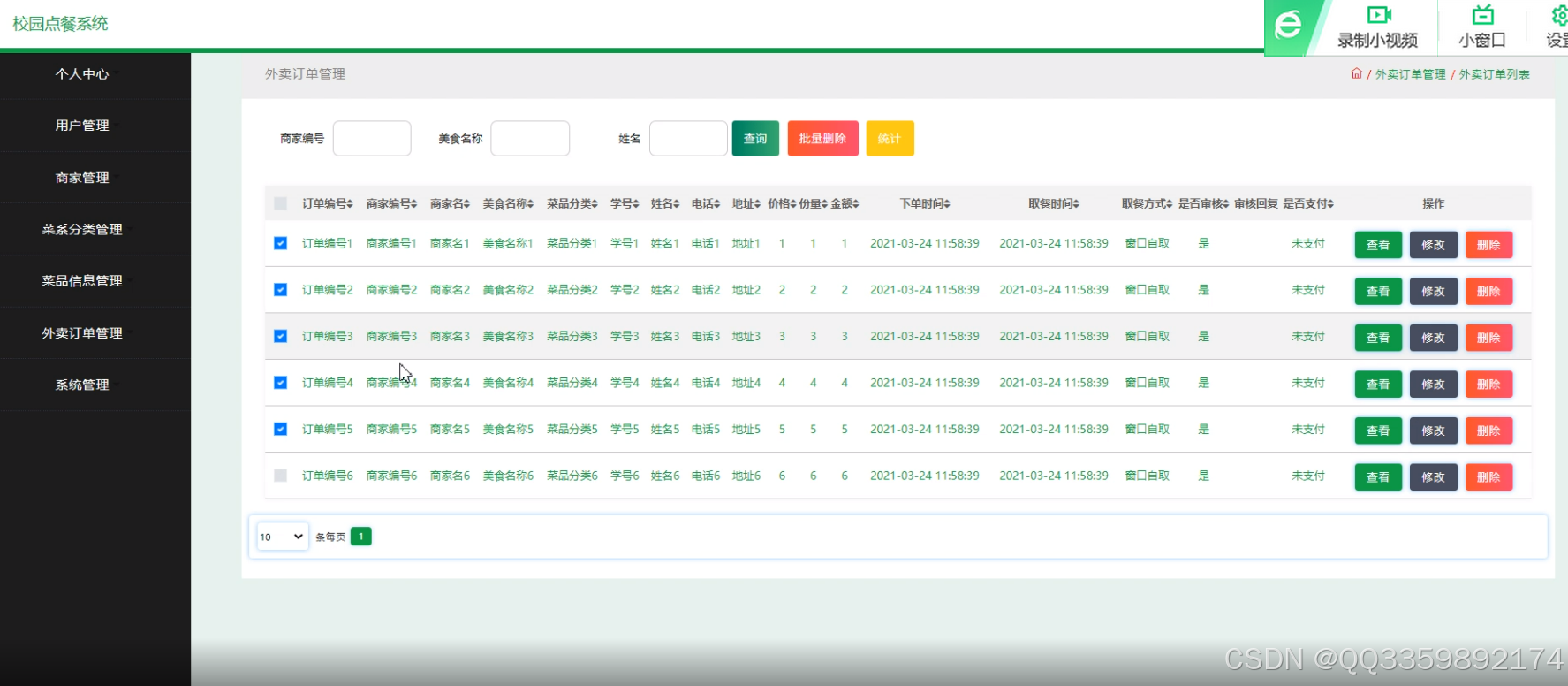Delete order 订单编号1 with 删除 button
The width and height of the screenshot is (1568, 686).
[1488, 245]
